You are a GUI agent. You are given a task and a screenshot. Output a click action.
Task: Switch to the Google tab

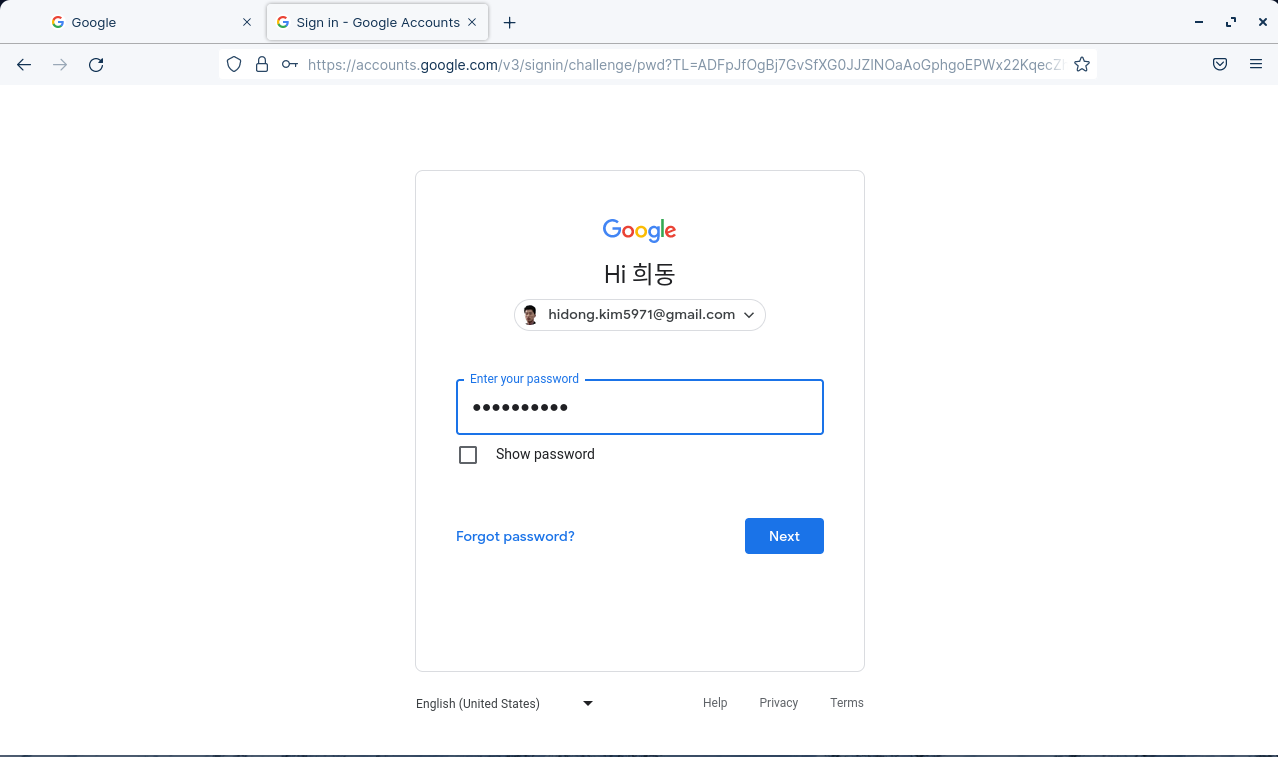click(x=150, y=22)
